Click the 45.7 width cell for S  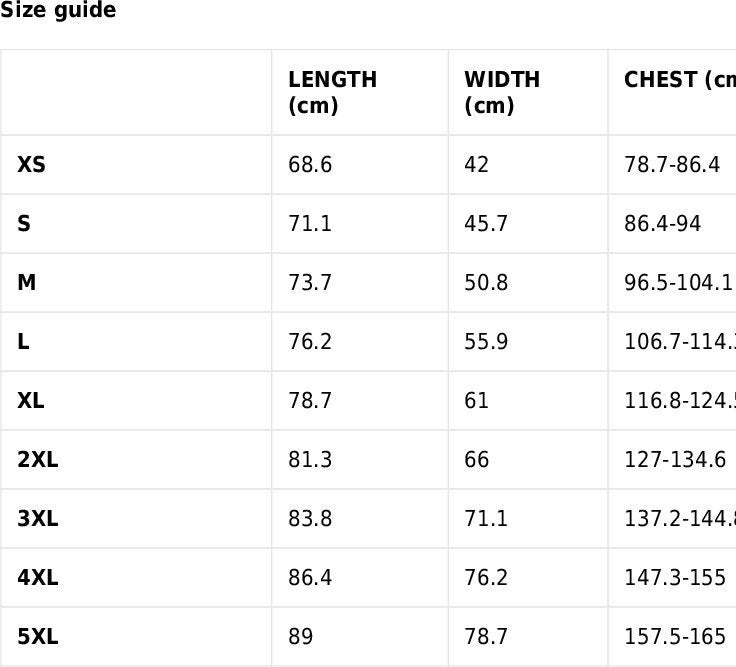(486, 224)
